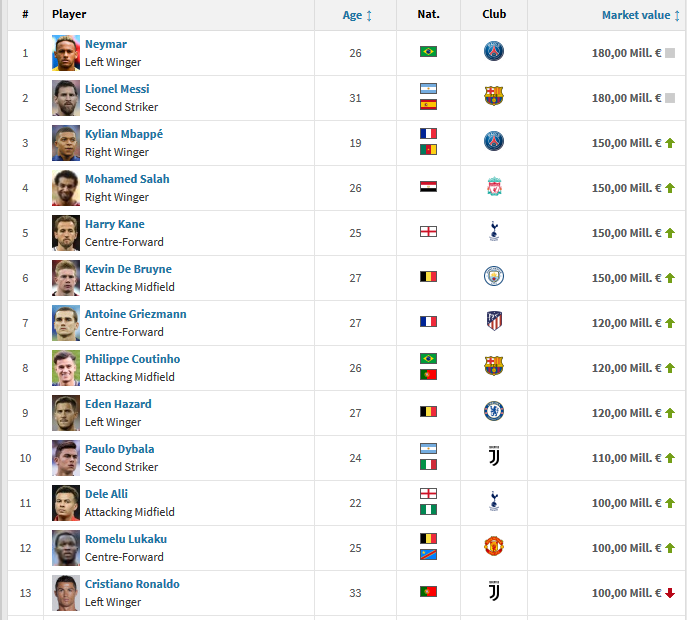The image size is (687, 620).
Task: Click the Juventus crest in Dybala's row
Action: 494,456
